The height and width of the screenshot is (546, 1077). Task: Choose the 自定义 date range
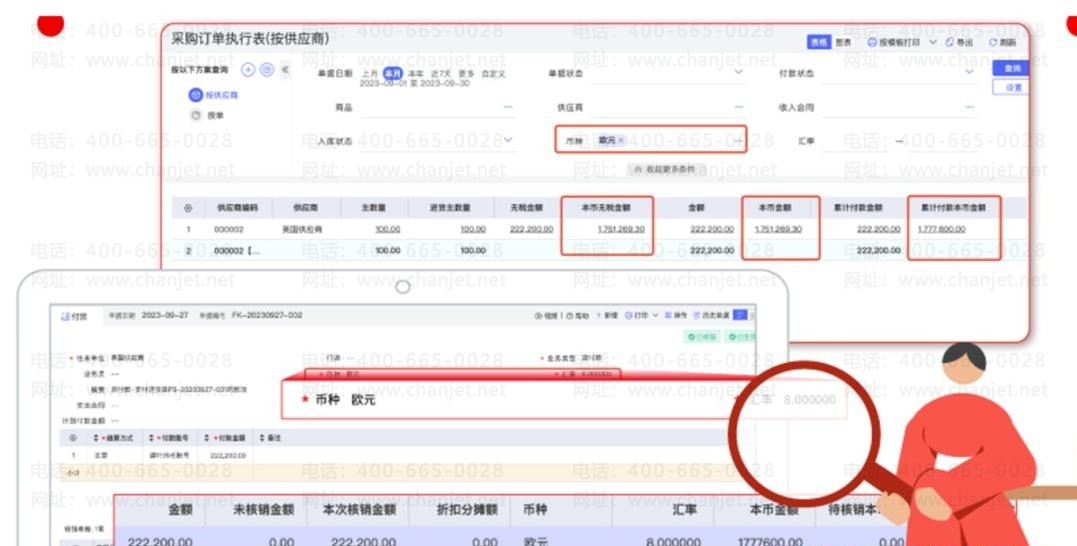point(493,73)
